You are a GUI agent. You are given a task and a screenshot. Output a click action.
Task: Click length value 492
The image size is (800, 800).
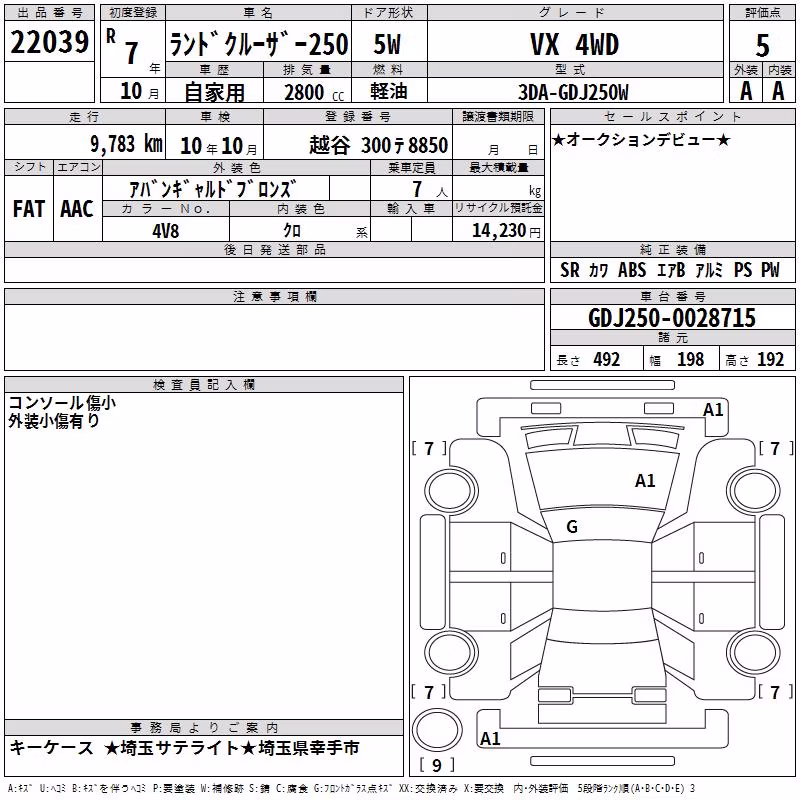607,360
